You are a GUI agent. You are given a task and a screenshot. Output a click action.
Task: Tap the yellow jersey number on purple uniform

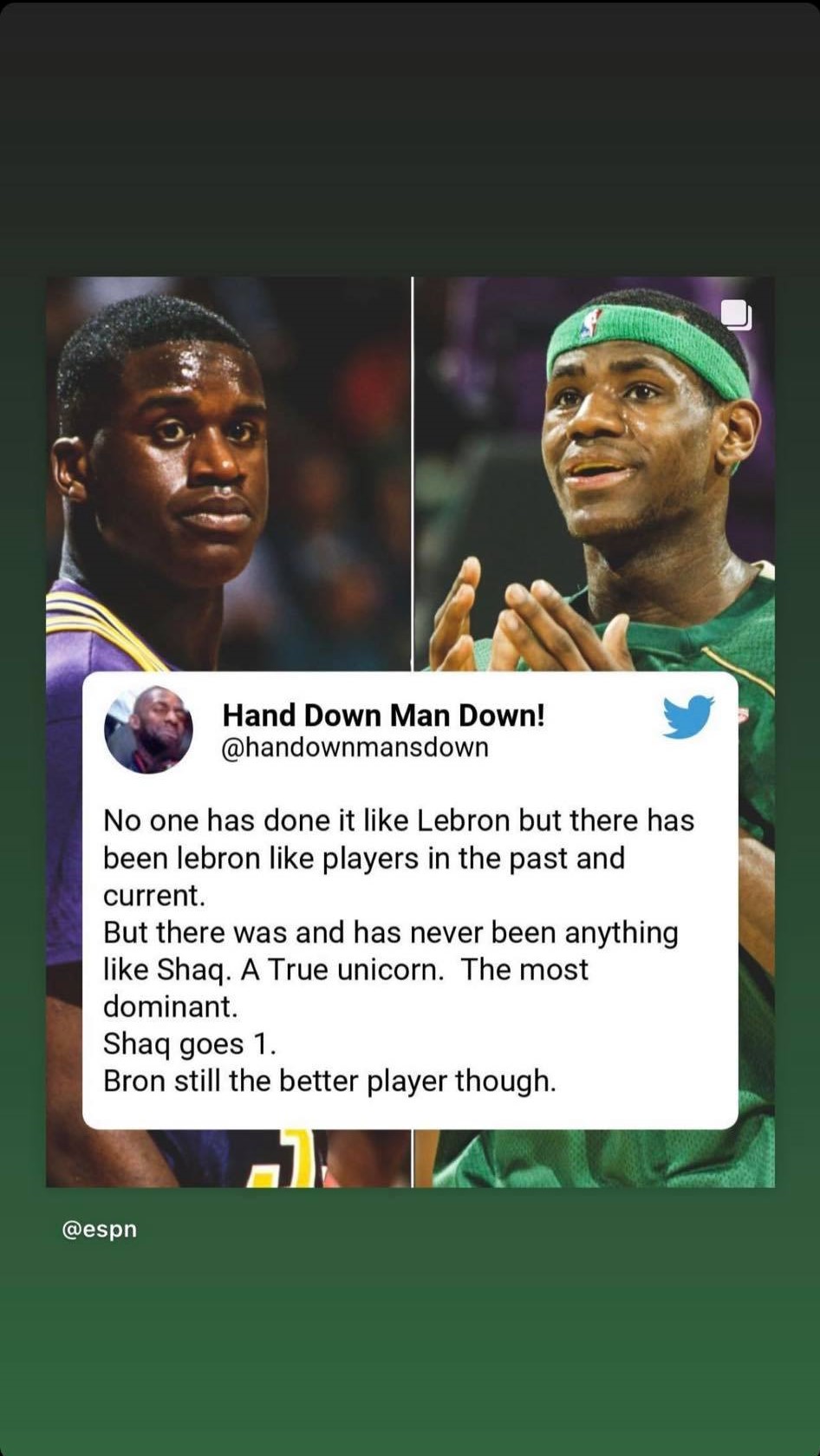tap(290, 1158)
